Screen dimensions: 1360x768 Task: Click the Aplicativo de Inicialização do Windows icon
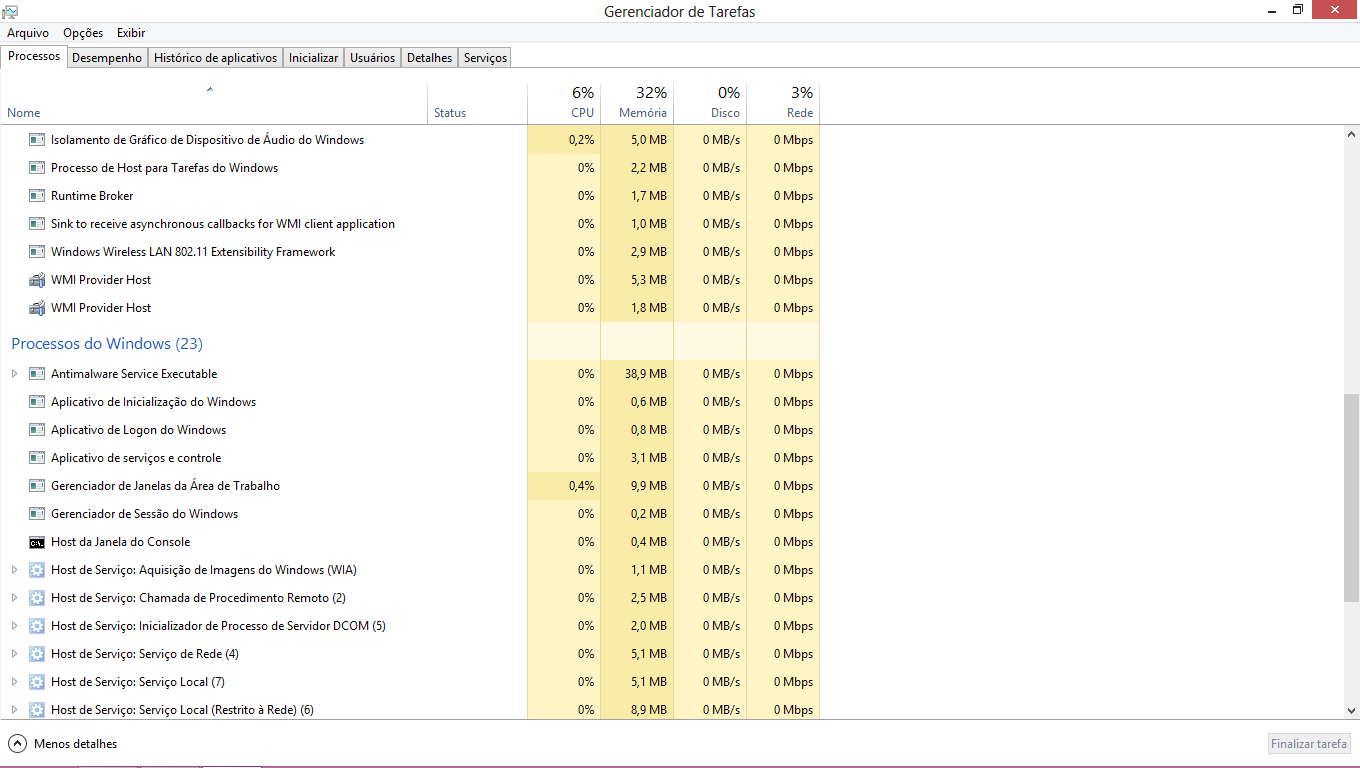point(37,402)
